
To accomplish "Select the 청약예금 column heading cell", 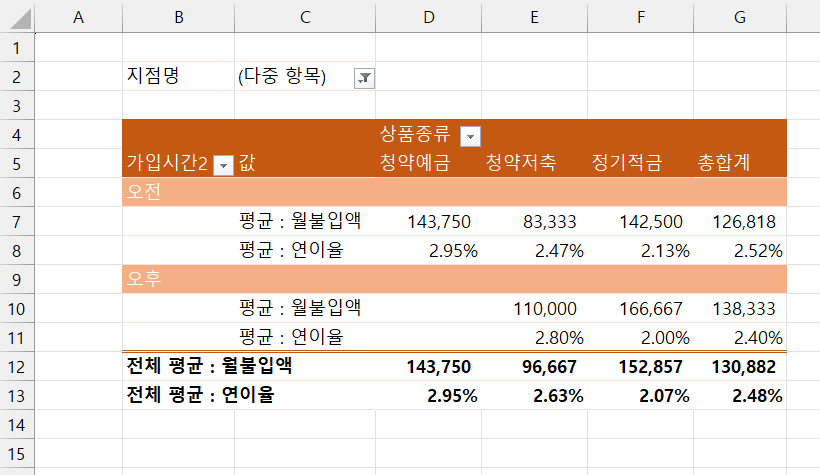I will (413, 163).
